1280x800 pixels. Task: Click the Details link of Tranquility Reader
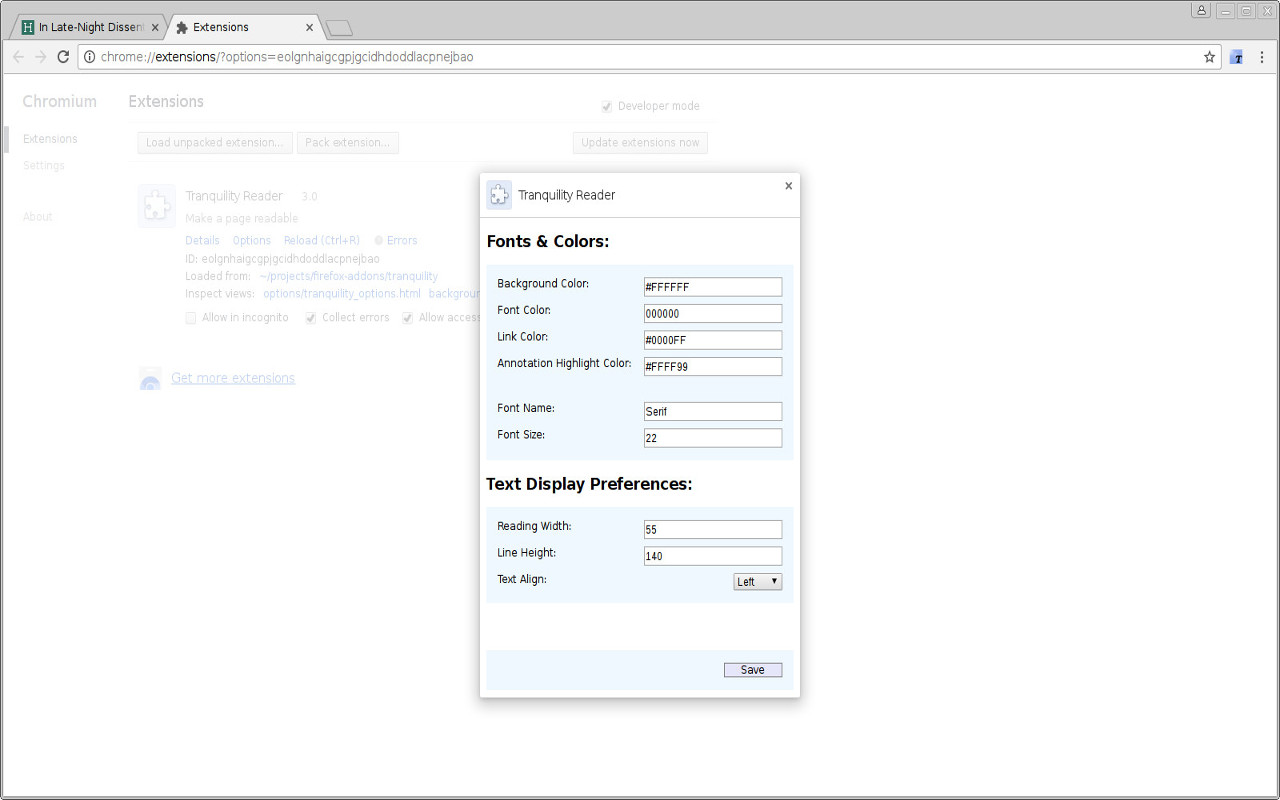coord(202,241)
